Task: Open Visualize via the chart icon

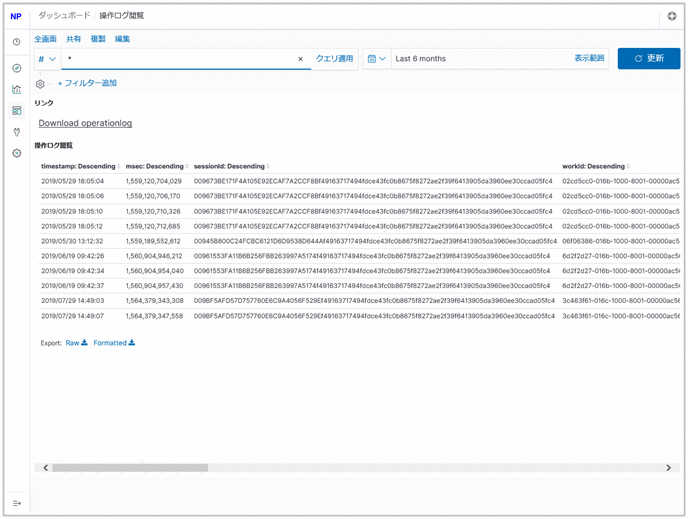Action: (16, 89)
